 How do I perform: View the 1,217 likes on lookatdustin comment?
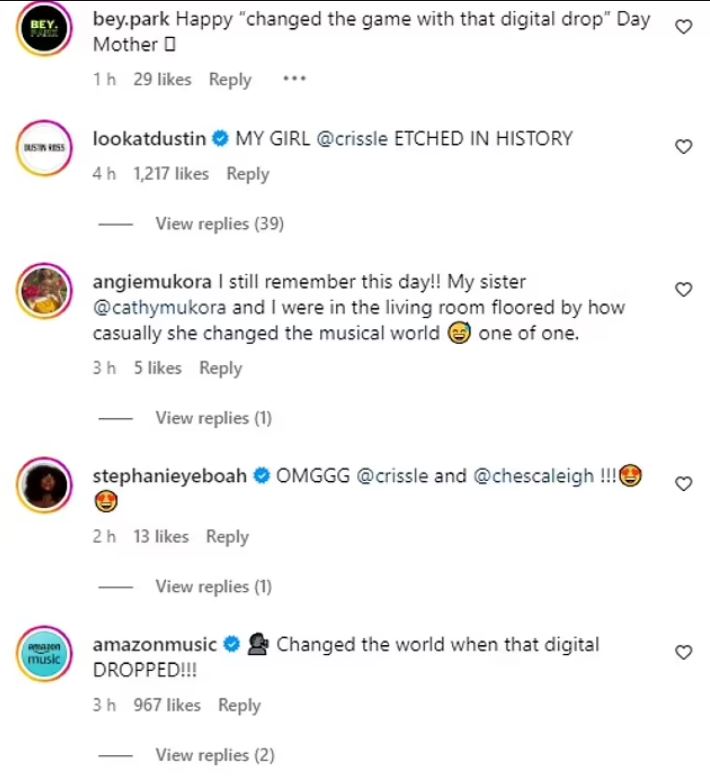click(x=171, y=174)
